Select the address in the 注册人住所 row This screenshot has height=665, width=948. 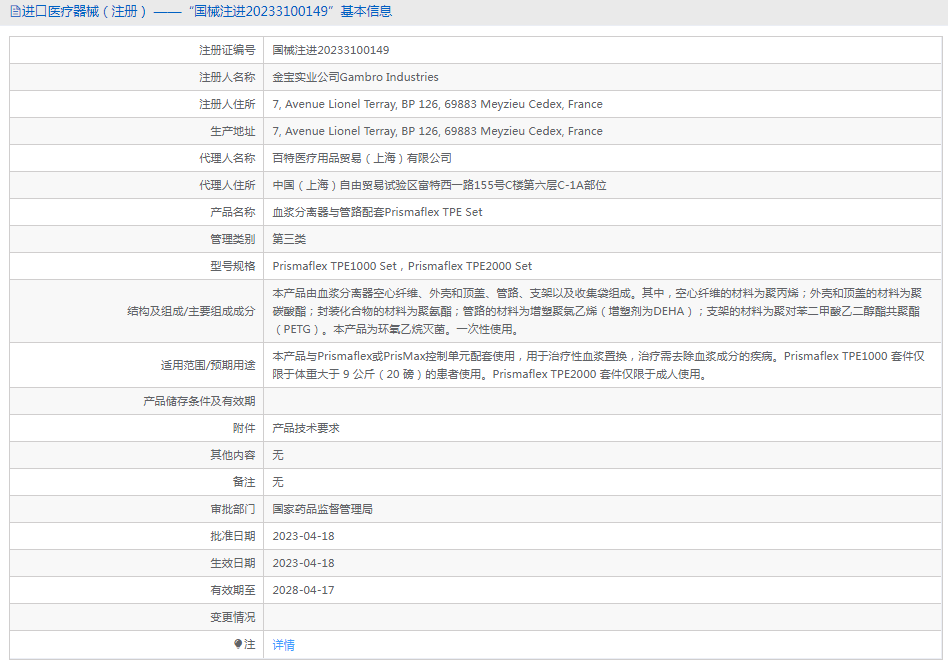pyautogui.click(x=437, y=104)
